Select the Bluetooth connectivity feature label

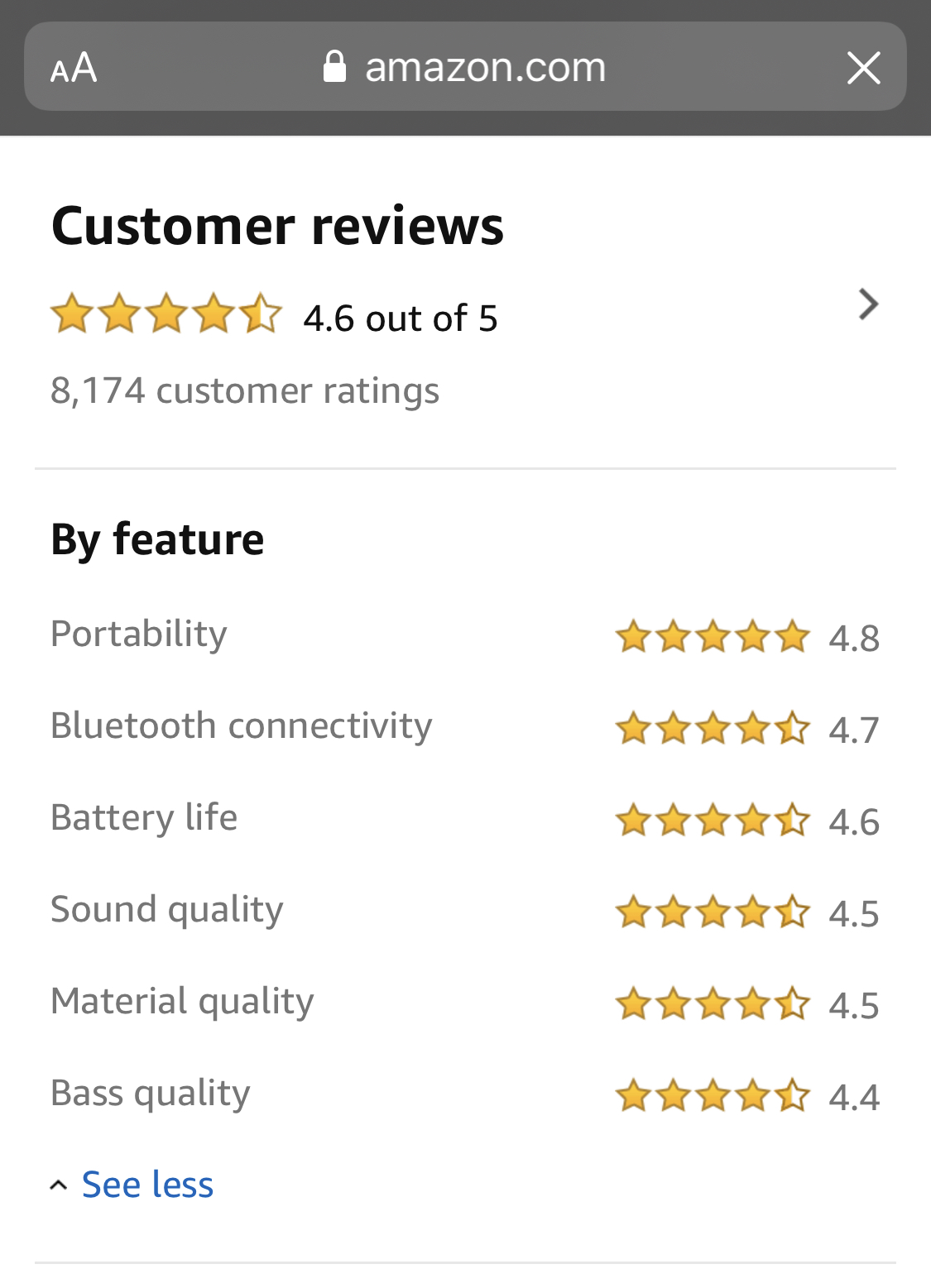[242, 726]
